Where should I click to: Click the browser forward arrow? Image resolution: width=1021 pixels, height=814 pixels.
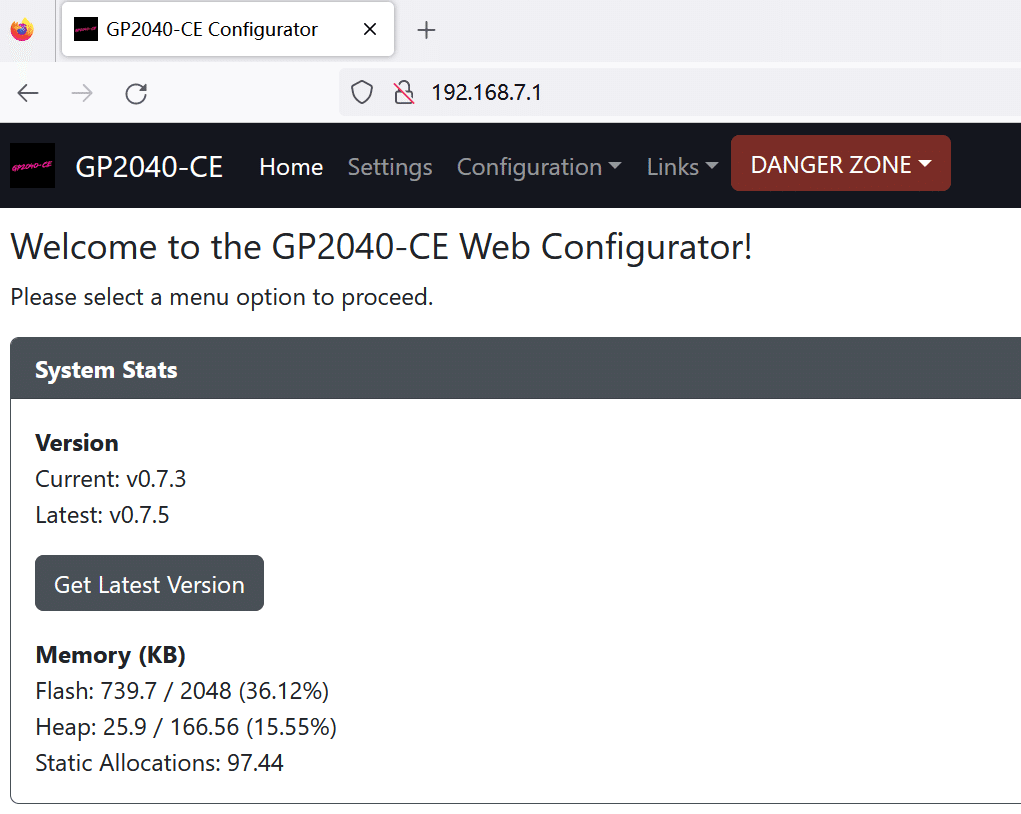82,93
